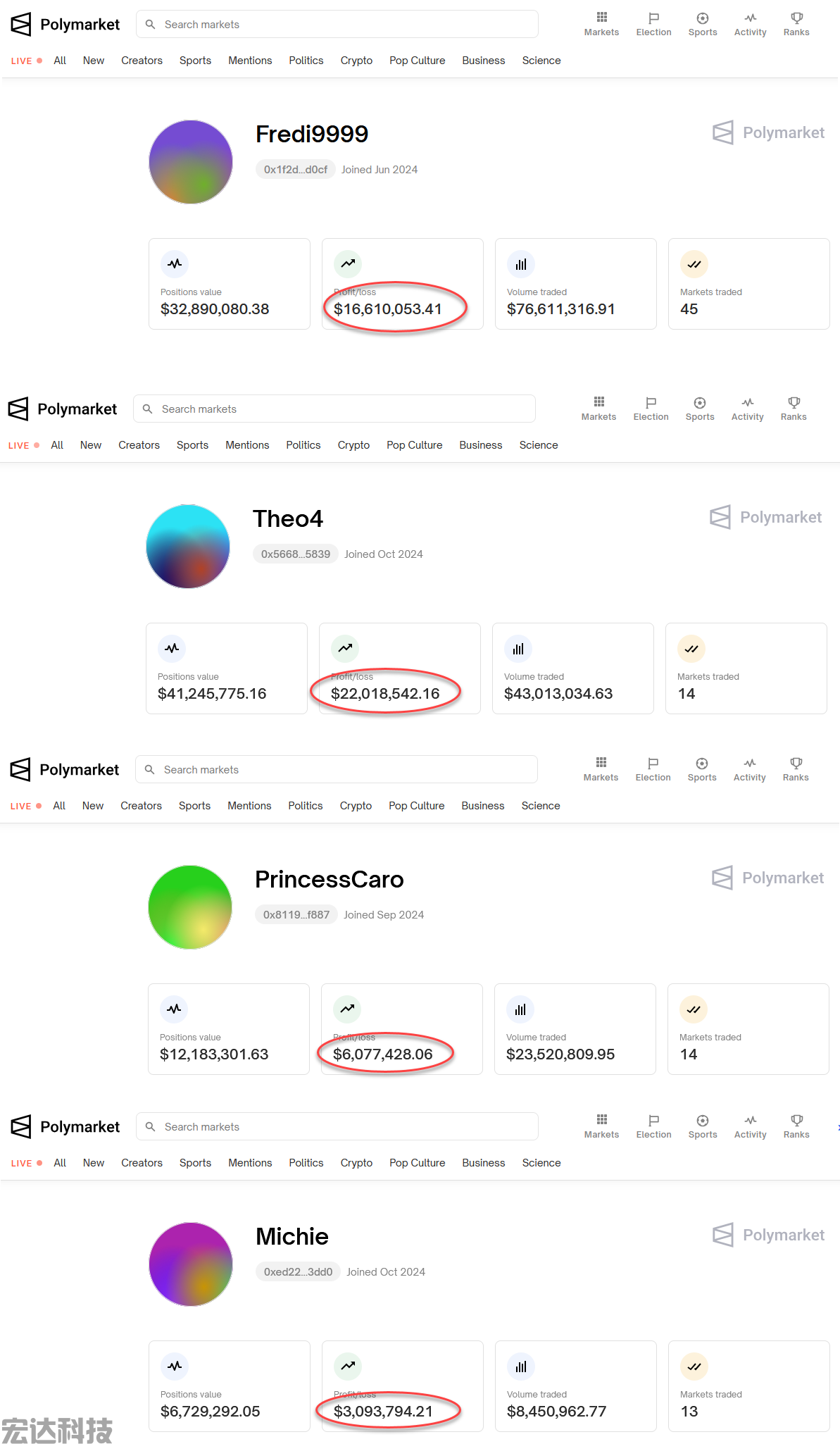Viewport: 840px width, 1444px height.
Task: Click trending arrow icon in Fredi9999 Profit/loss card
Action: tap(348, 264)
